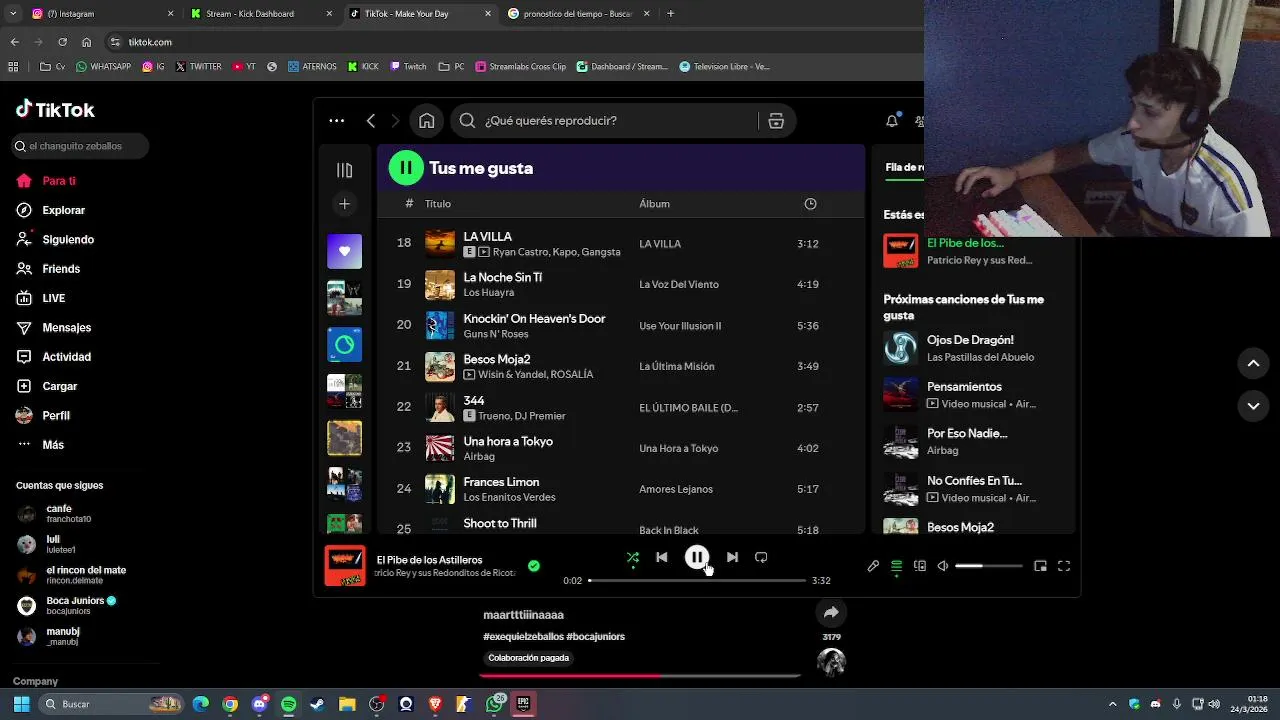Open the lyrics microphone icon
This screenshot has height=720, width=1280.
[873, 566]
